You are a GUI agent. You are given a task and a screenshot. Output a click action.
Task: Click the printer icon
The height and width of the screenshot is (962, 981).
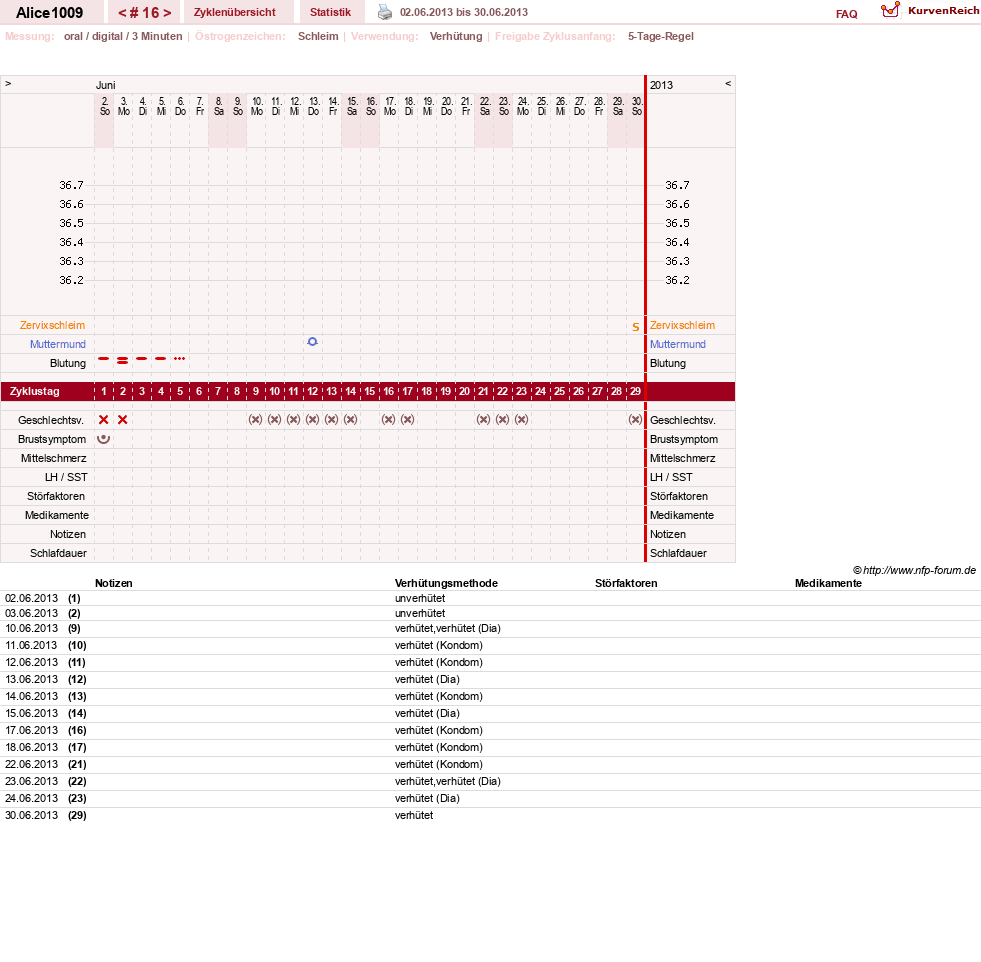coord(385,12)
